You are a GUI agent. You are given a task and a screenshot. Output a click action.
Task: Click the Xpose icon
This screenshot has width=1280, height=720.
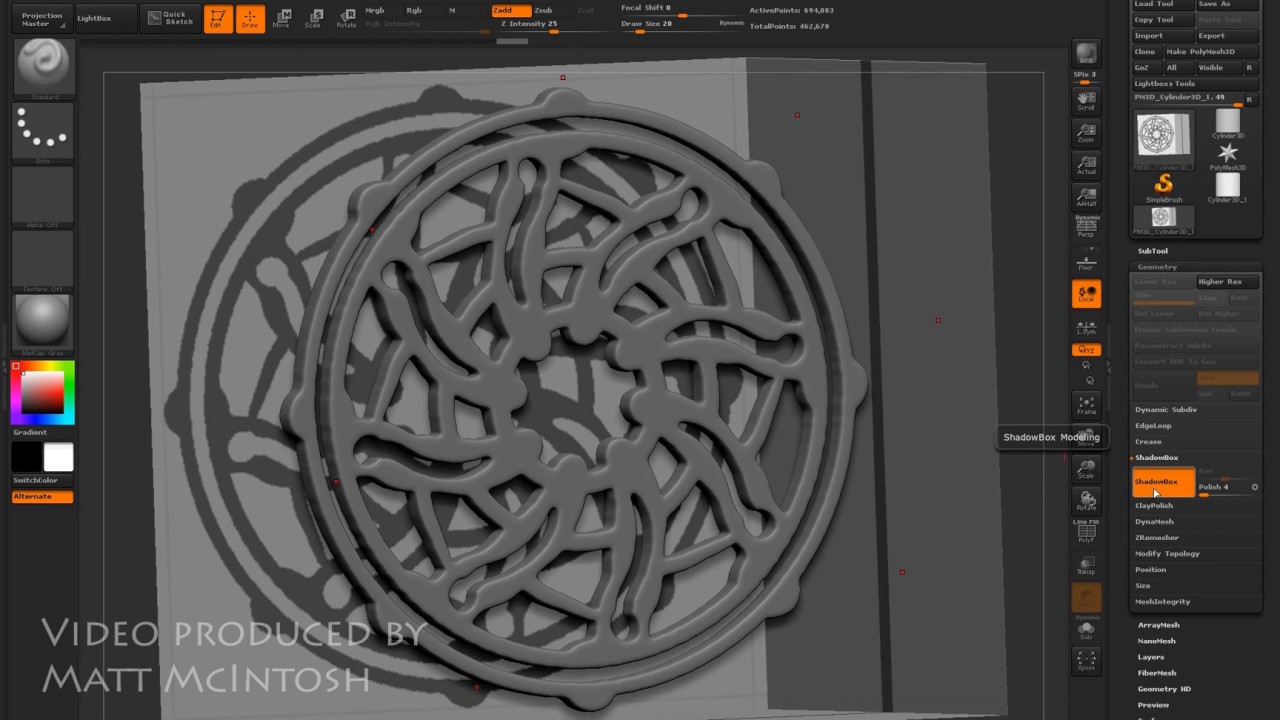click(x=1086, y=661)
